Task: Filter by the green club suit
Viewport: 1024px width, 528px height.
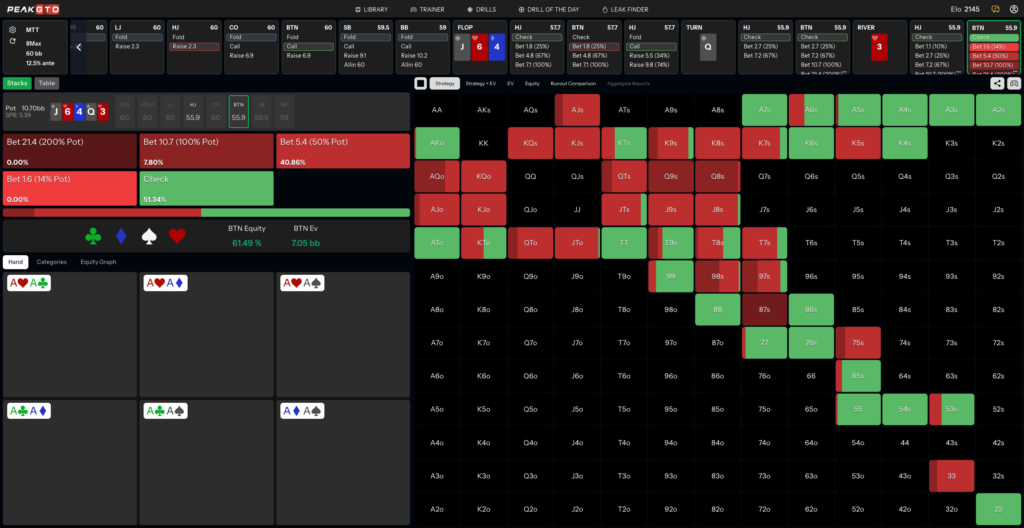Action: 93,236
